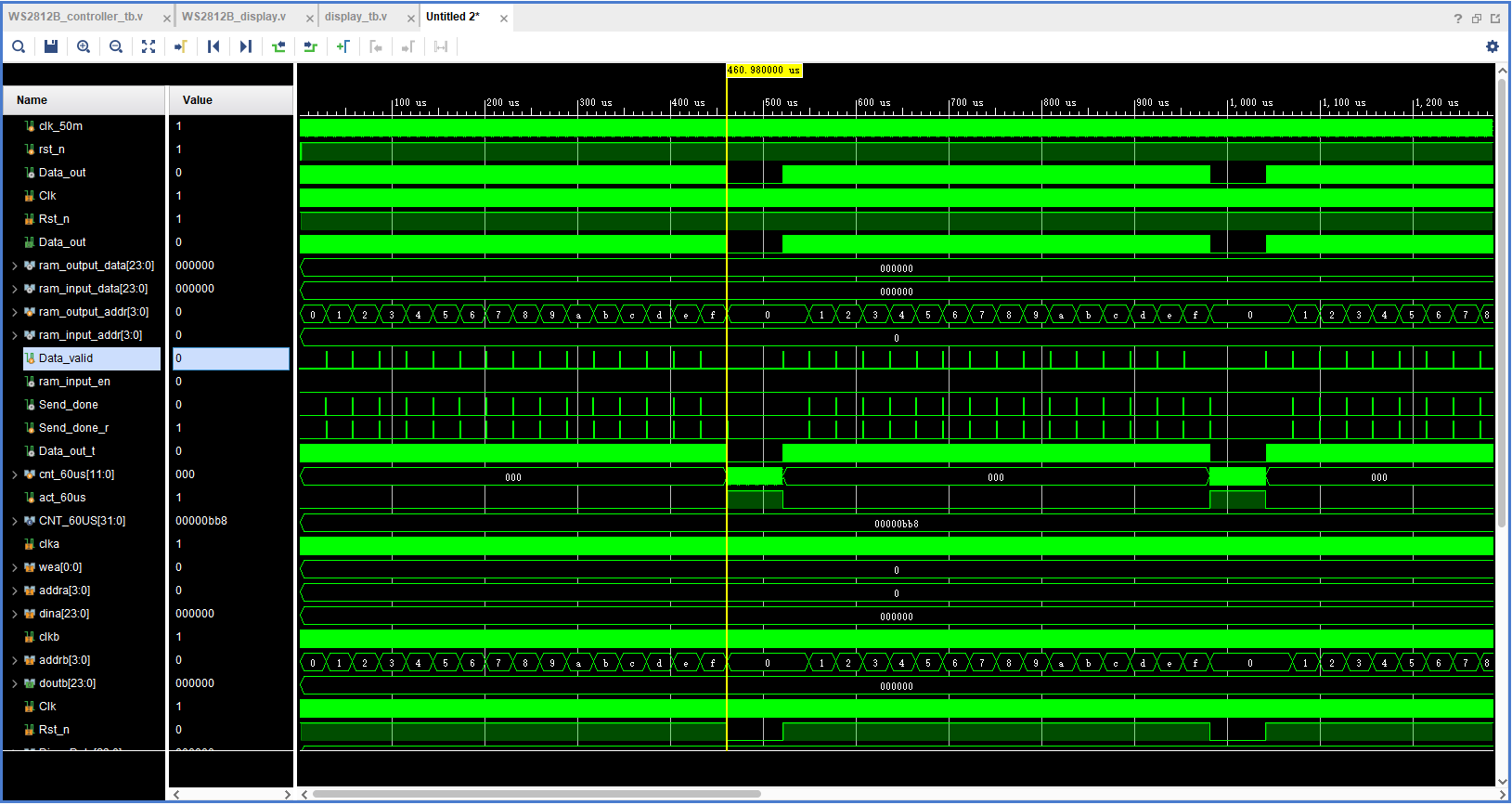Screen dimensions: 1512x805
Task: Expand the doutb[23:0] bus
Action: coord(15,683)
